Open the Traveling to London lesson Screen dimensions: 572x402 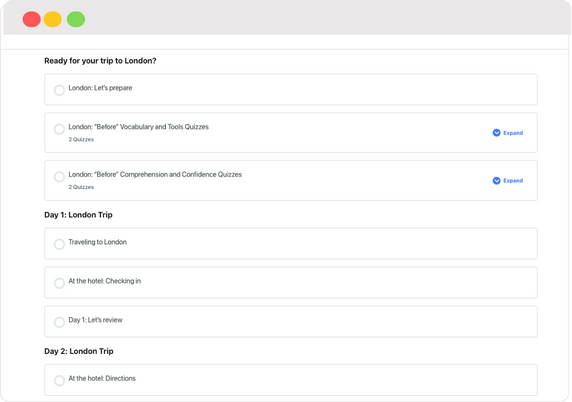click(97, 242)
